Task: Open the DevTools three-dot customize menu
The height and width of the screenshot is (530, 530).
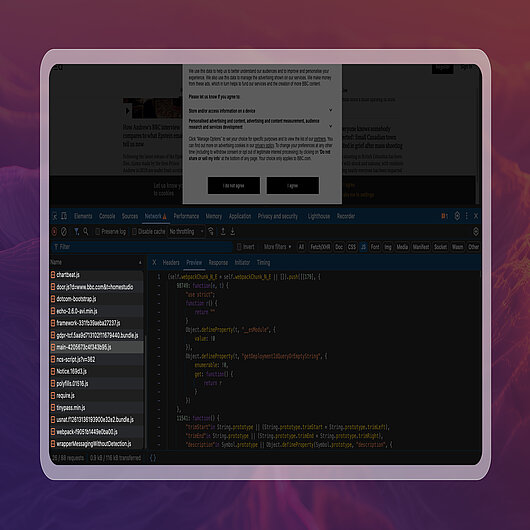Action: coord(466,216)
